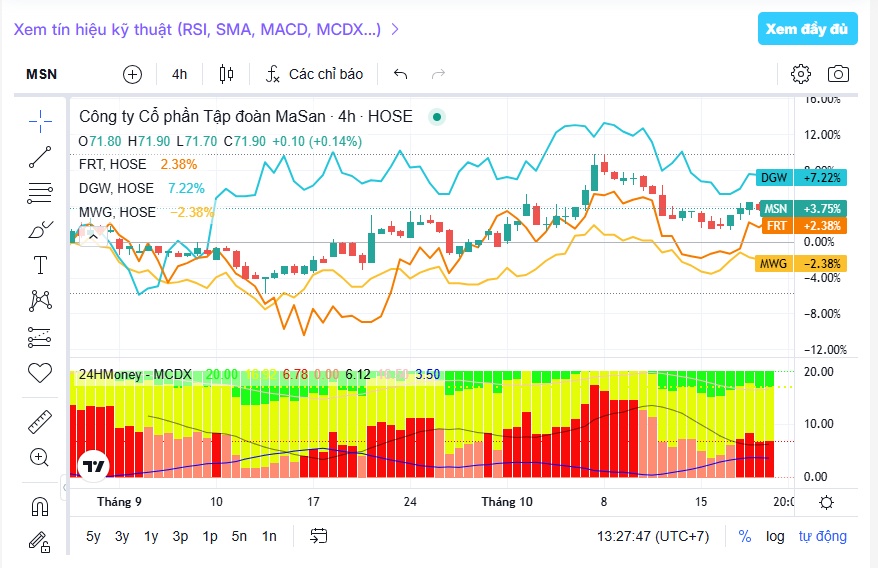Select the brush drawing tool

[40, 230]
